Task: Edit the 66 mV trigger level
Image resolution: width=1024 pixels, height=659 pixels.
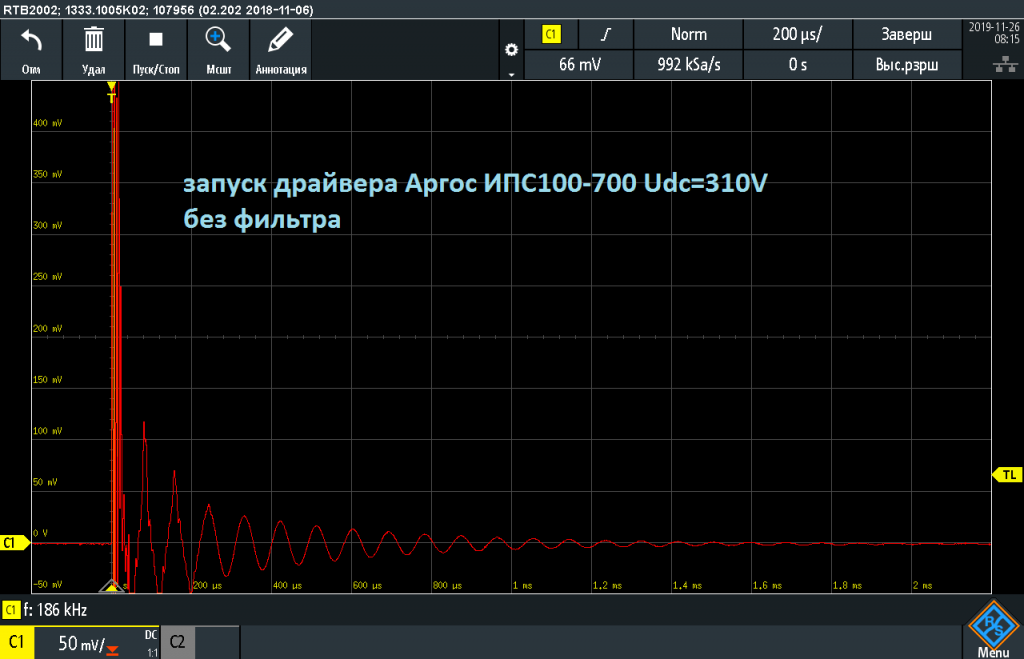Action: click(579, 65)
